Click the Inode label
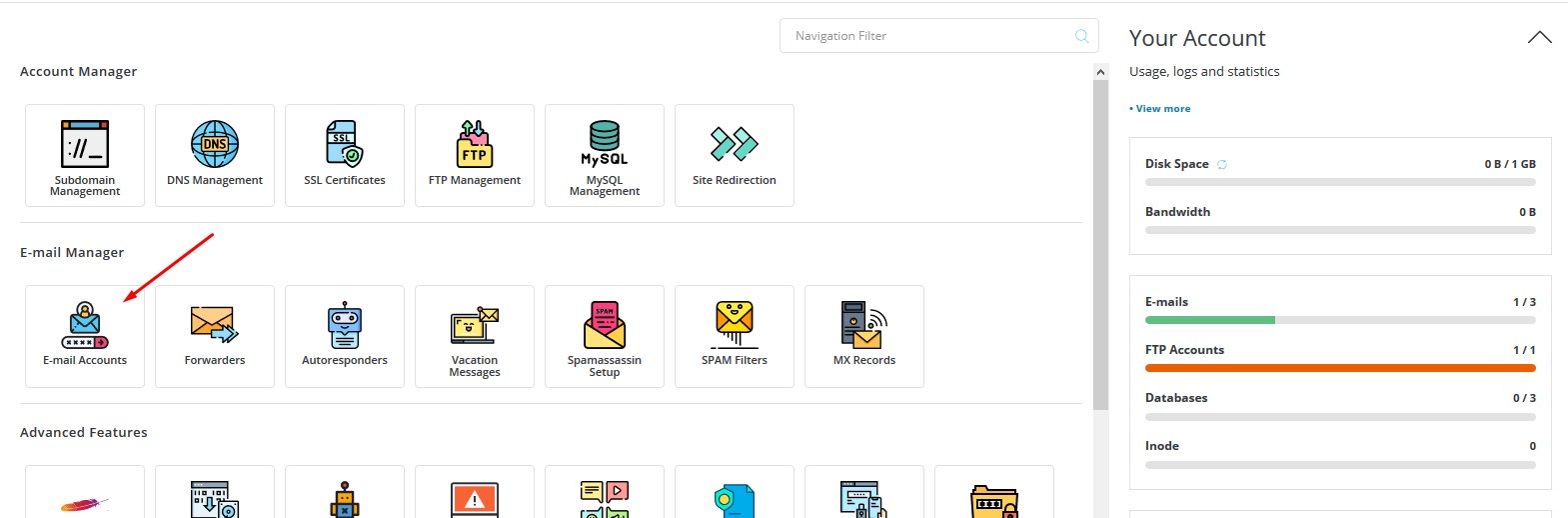The width and height of the screenshot is (1568, 518). pos(1162,446)
